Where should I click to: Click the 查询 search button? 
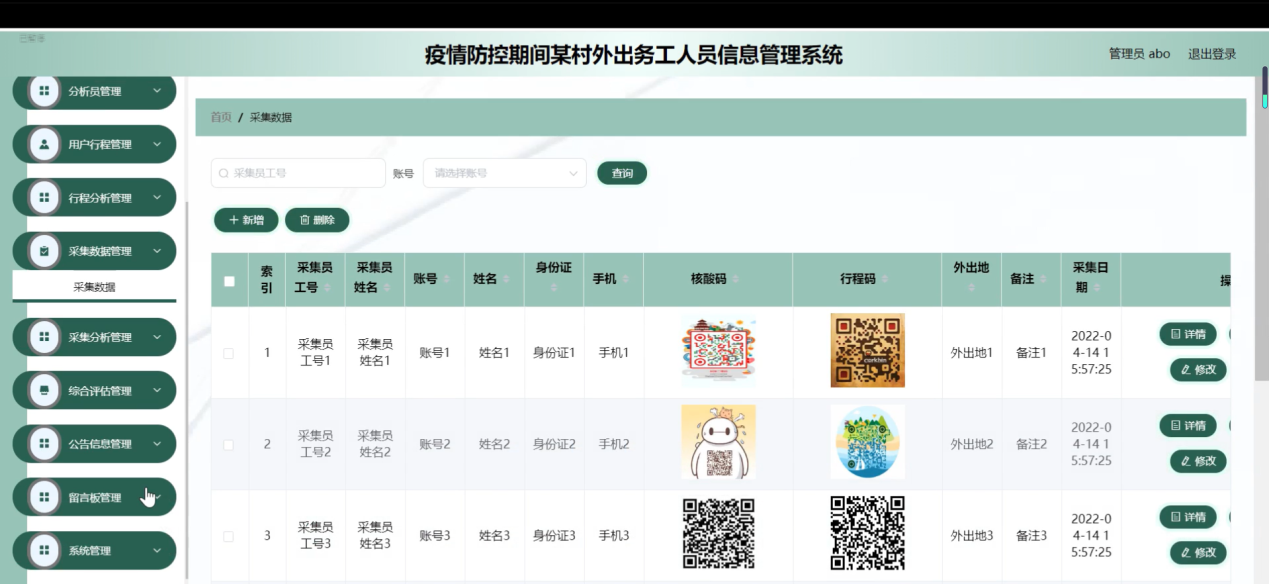click(622, 173)
